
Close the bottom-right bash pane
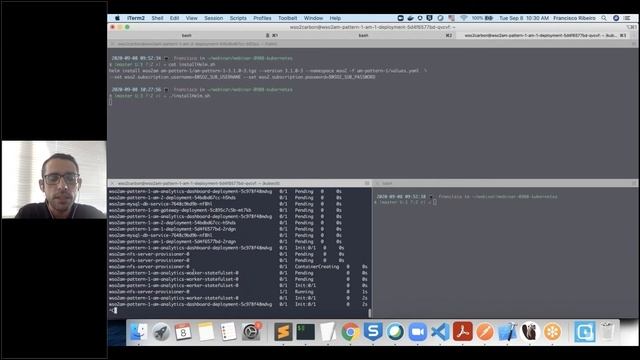[x=377, y=183]
